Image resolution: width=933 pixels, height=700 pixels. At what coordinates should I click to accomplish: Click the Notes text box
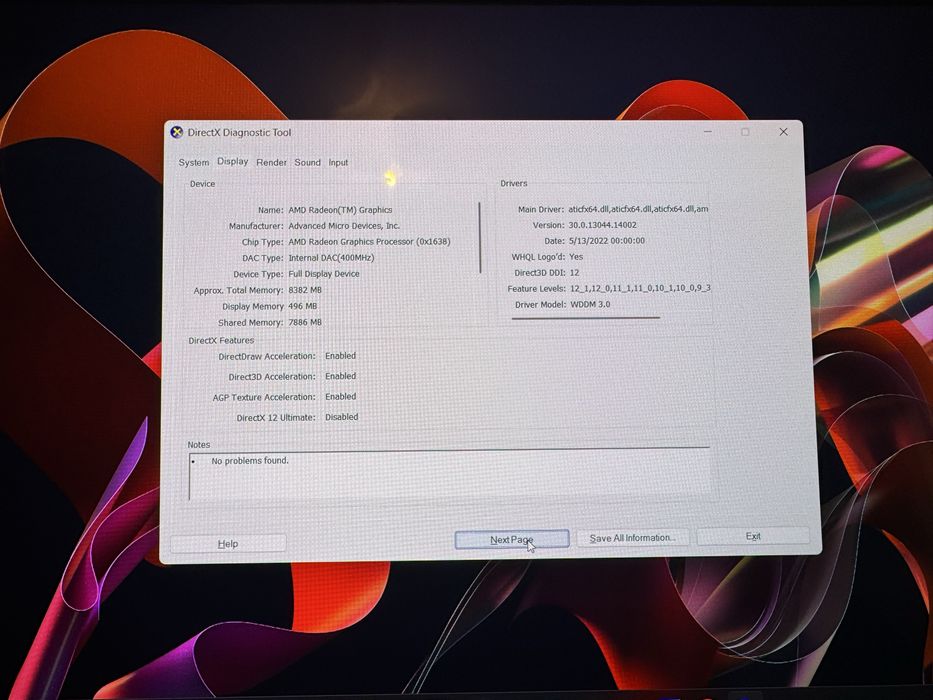tap(449, 475)
